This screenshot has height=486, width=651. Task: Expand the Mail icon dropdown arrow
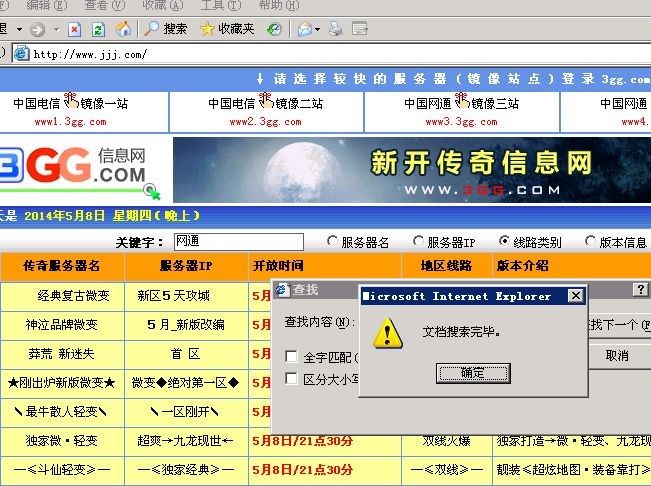click(318, 29)
